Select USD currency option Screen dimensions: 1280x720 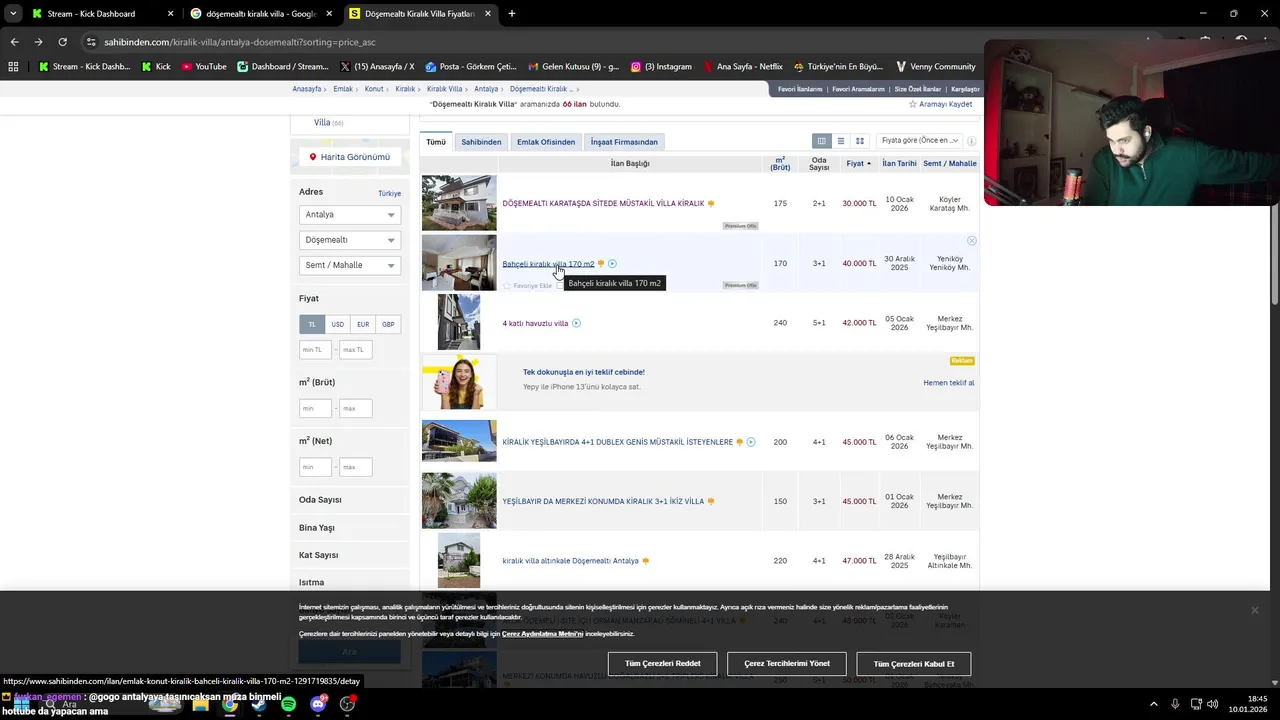pyautogui.click(x=337, y=324)
